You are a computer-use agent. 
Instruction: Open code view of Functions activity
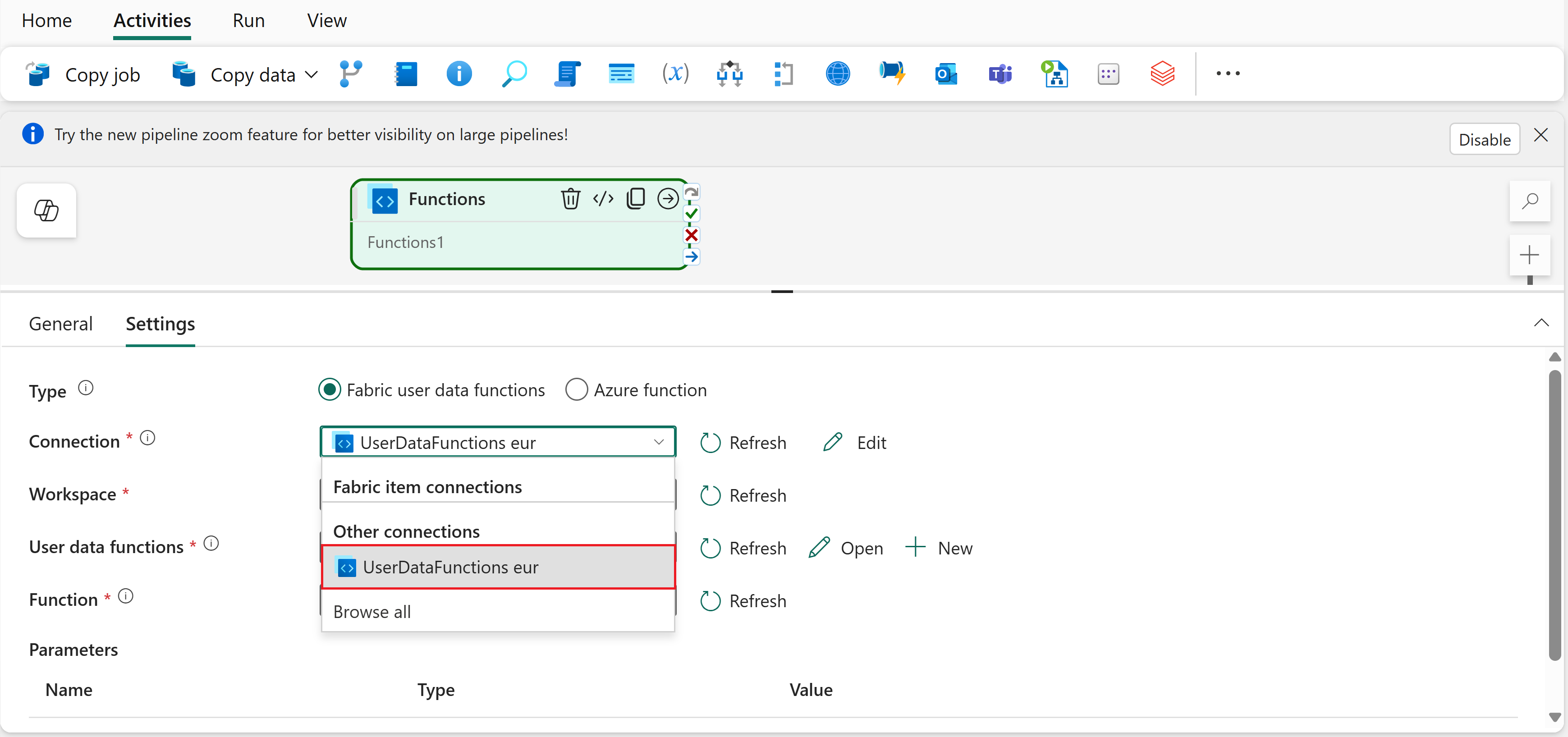(x=603, y=199)
